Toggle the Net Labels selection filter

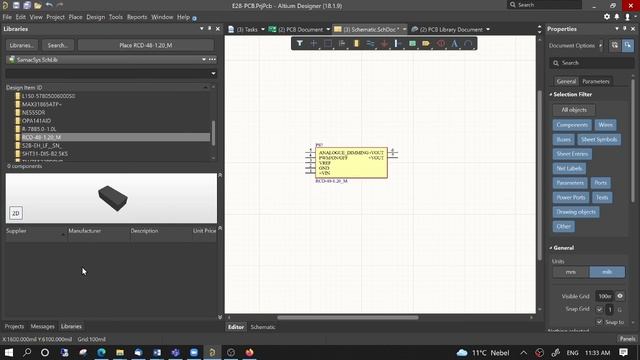click(569, 168)
